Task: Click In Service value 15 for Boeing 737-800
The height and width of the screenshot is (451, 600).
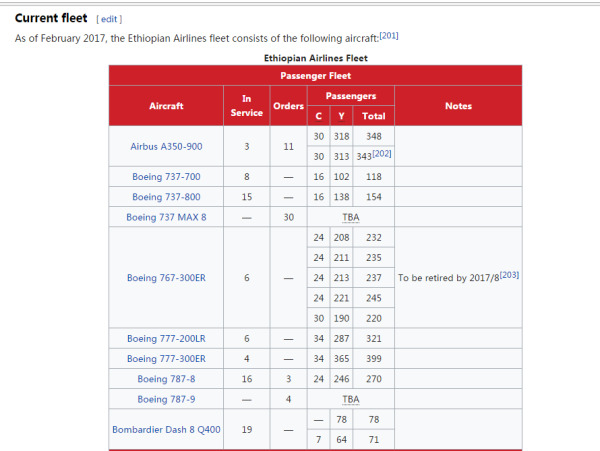Action: 247,197
